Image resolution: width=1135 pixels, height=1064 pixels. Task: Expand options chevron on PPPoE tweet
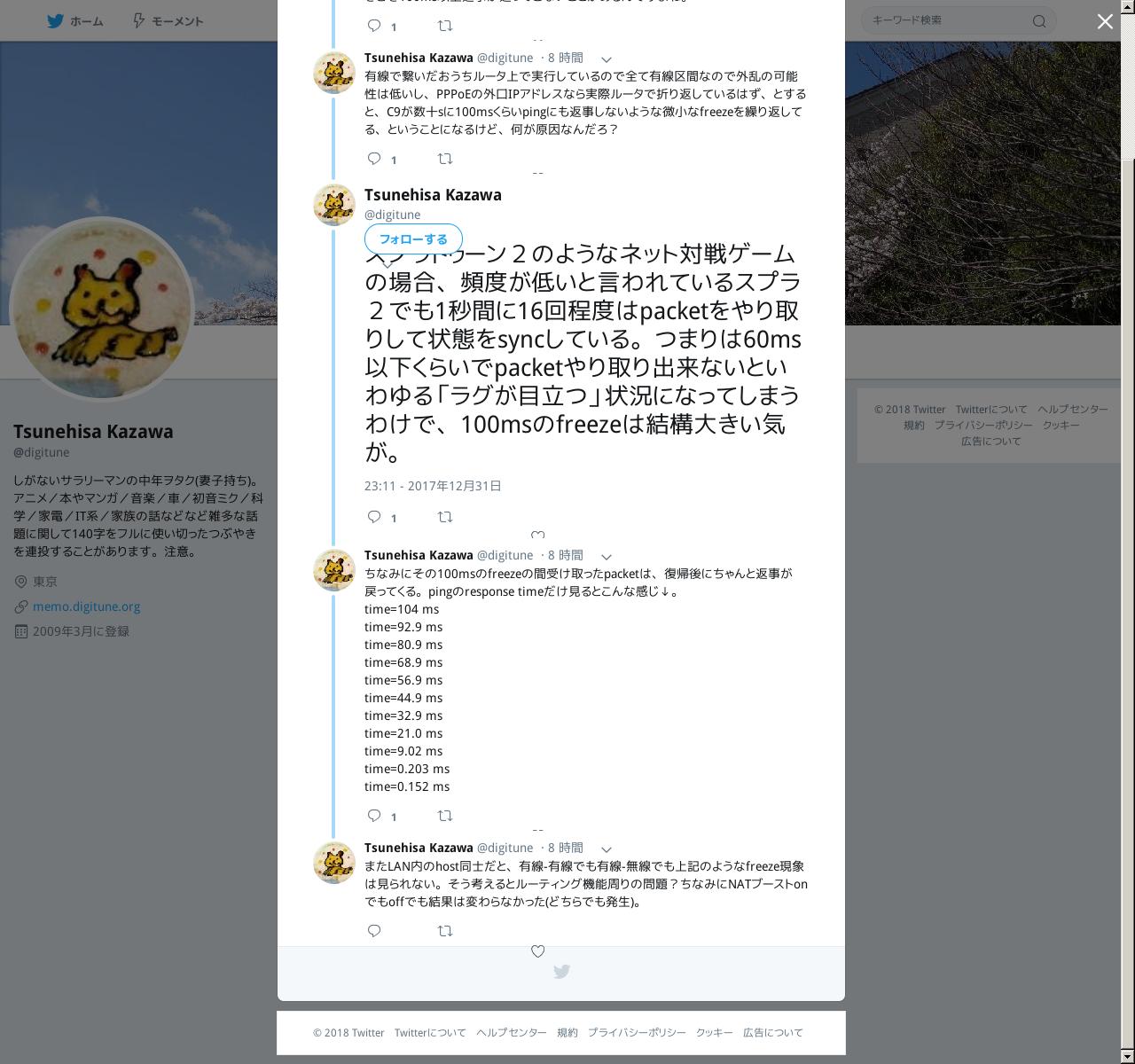[607, 59]
